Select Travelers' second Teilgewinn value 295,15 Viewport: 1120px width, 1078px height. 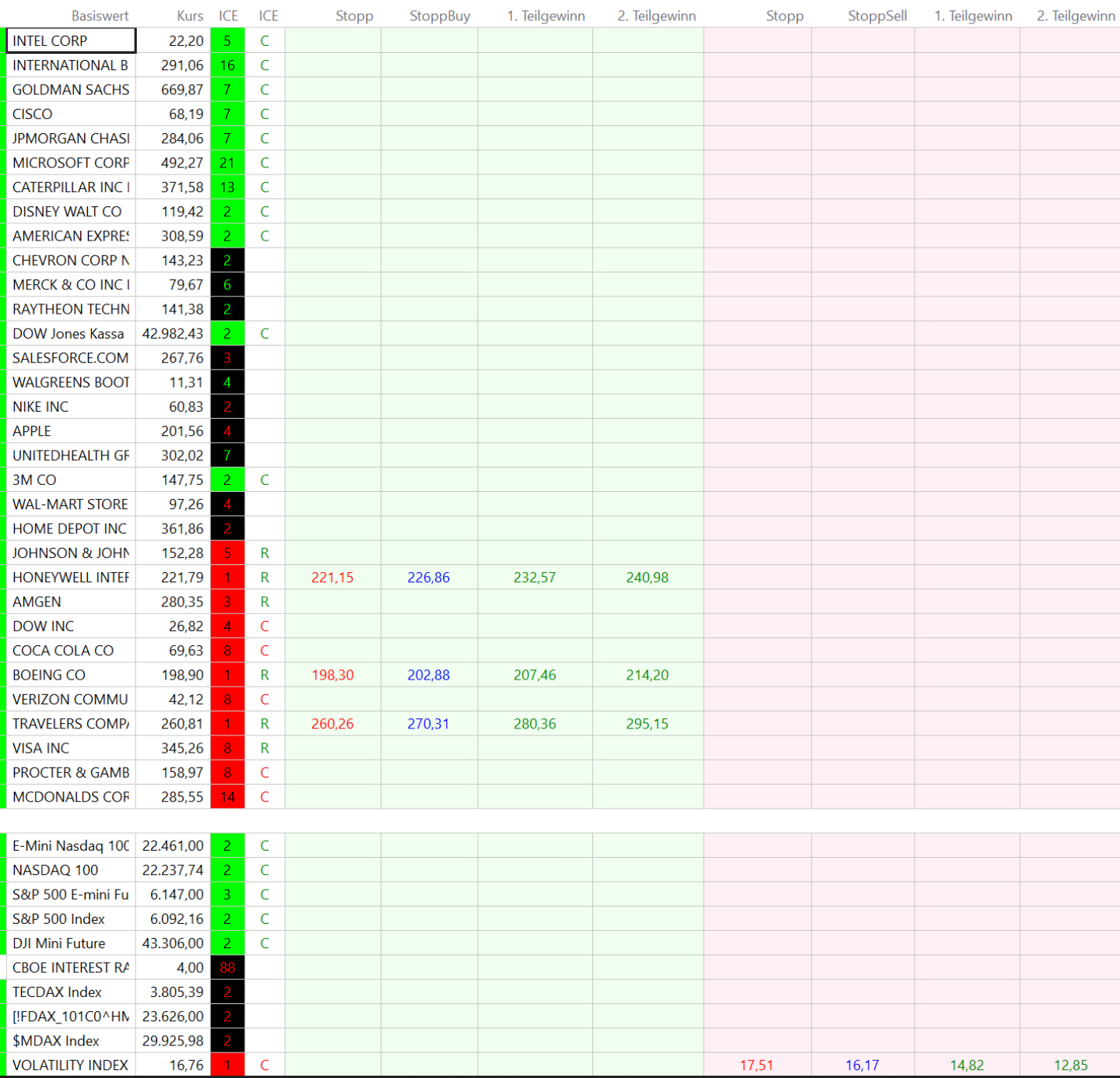(x=647, y=724)
